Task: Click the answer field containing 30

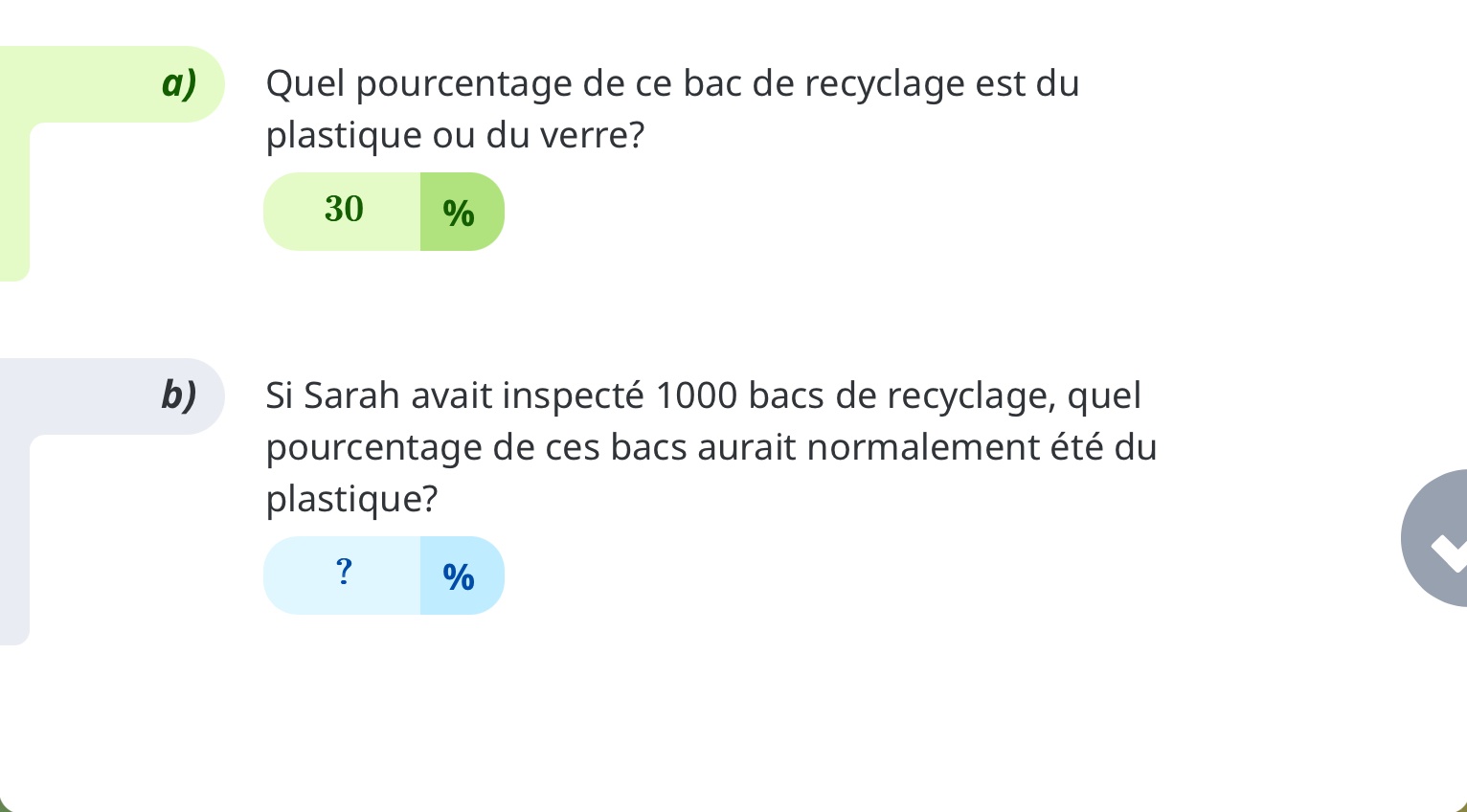Action: [343, 211]
